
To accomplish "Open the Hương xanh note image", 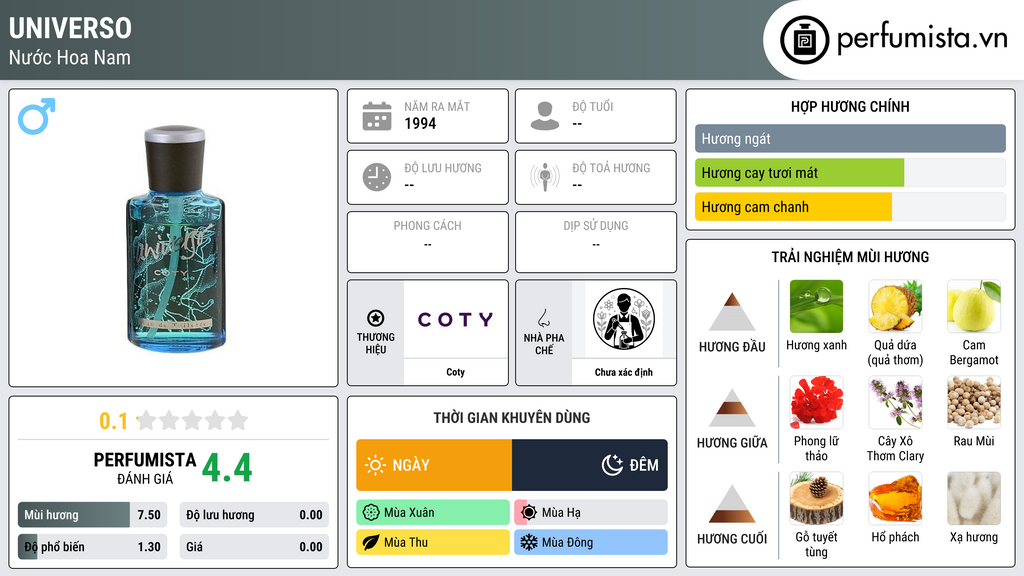I will tap(816, 306).
